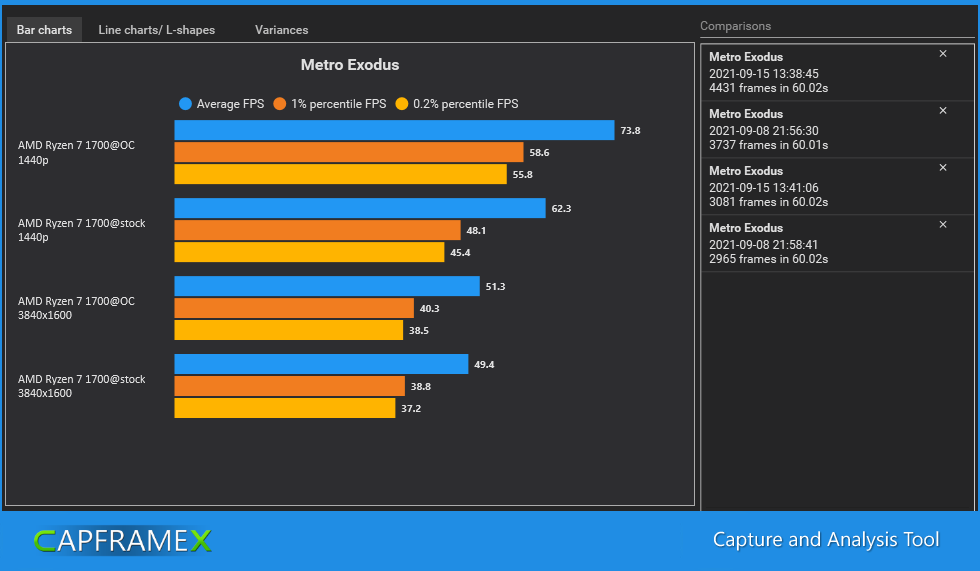Viewport: 980px width, 571px height.
Task: Click the 62.3 average FPS bar
Action: click(x=360, y=208)
